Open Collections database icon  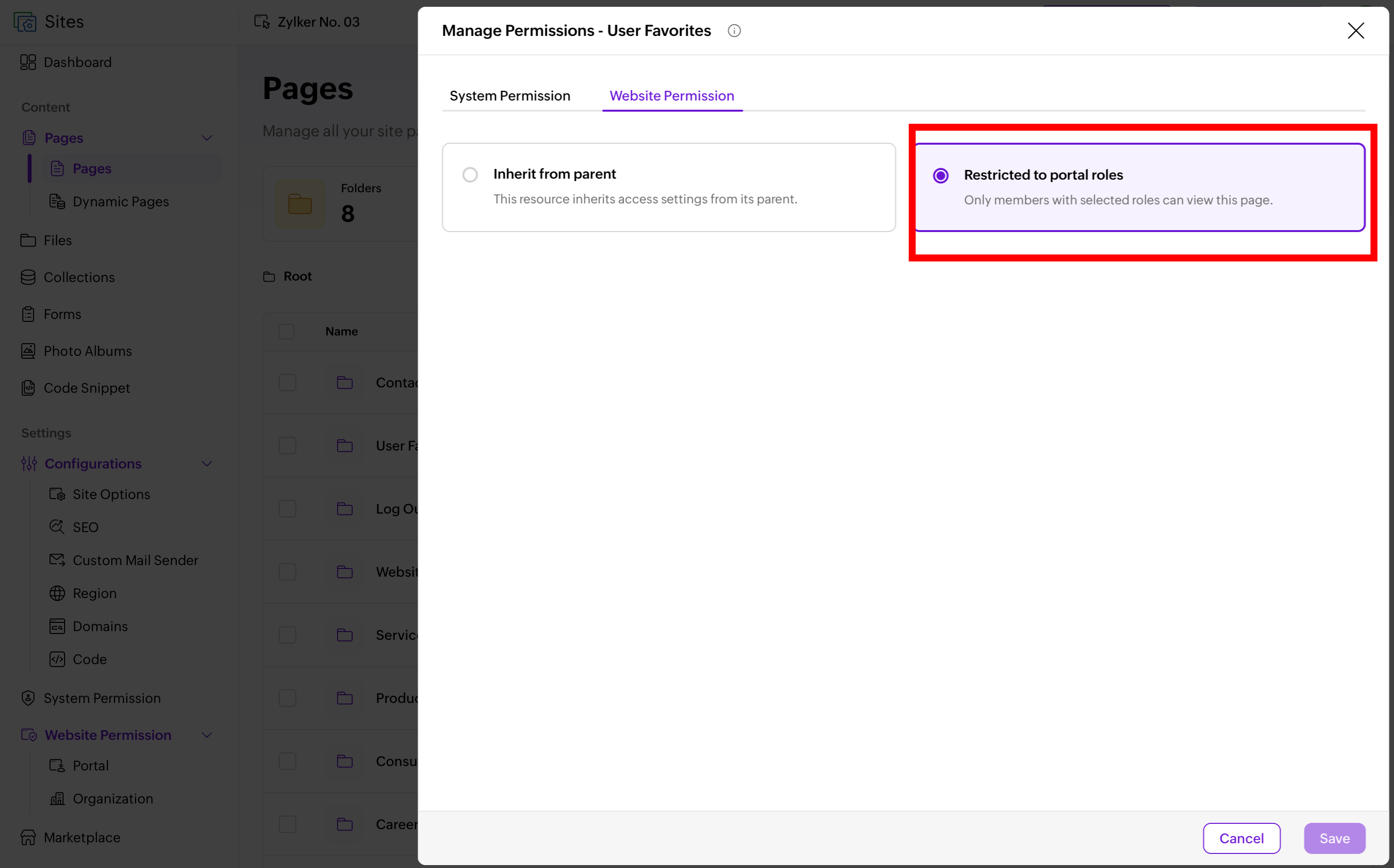pos(28,277)
